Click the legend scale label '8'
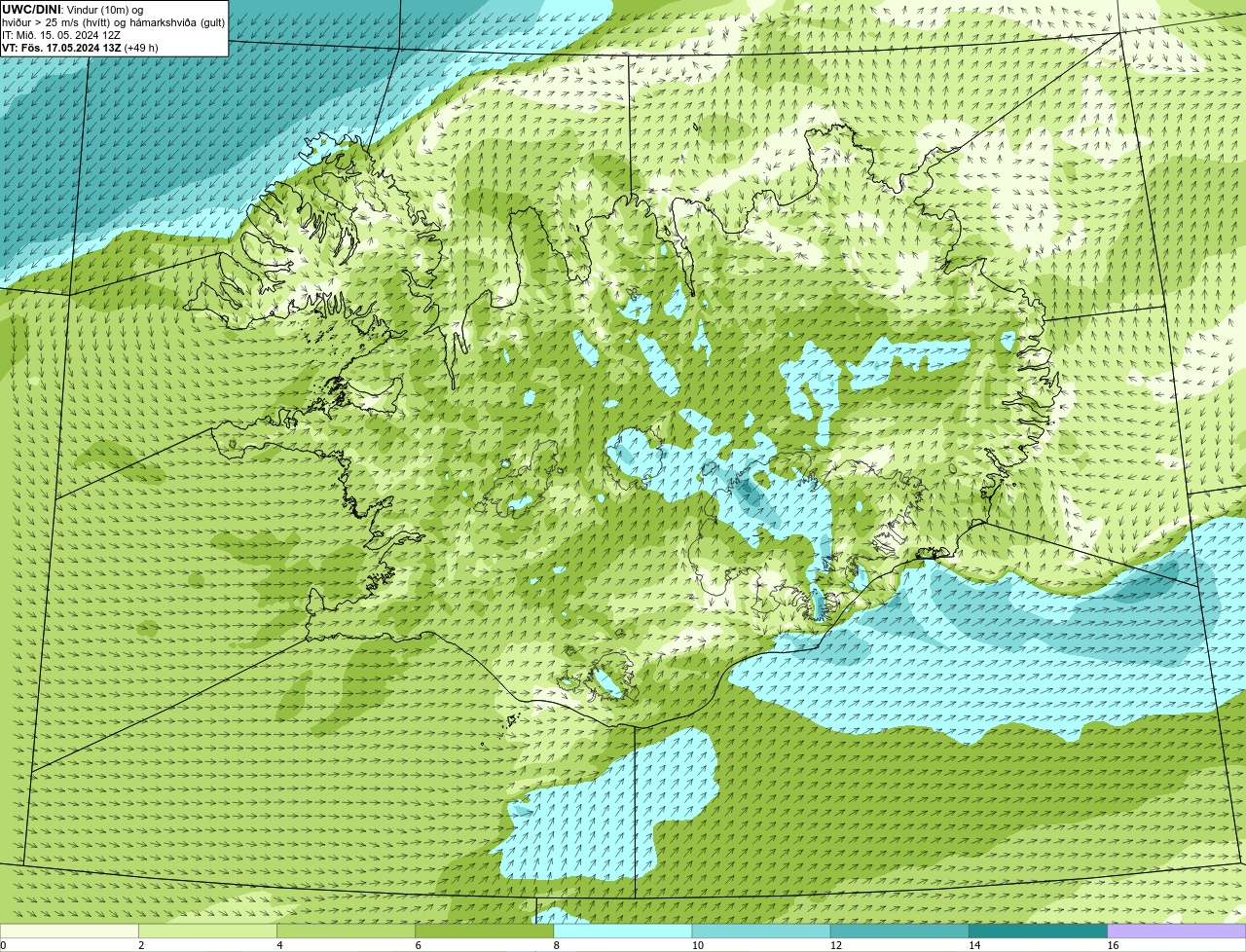 coord(556,945)
